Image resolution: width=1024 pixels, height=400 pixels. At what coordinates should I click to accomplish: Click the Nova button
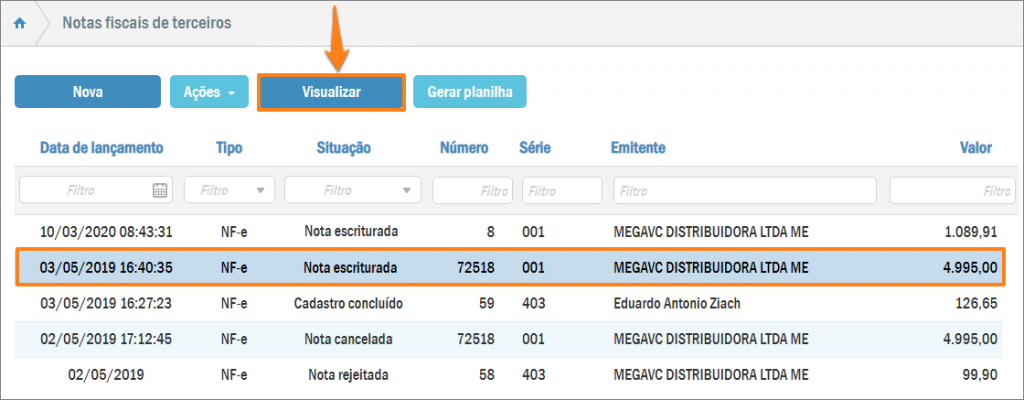[x=87, y=91]
